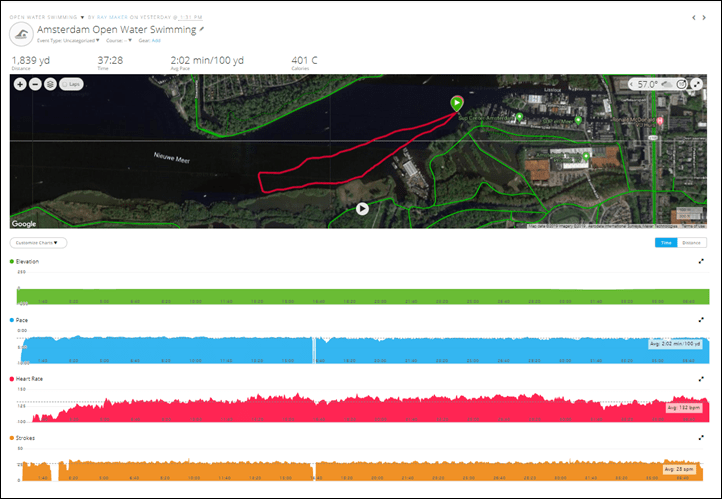Click the green start marker on map
Viewport: 722px width, 499px height.
[456, 104]
